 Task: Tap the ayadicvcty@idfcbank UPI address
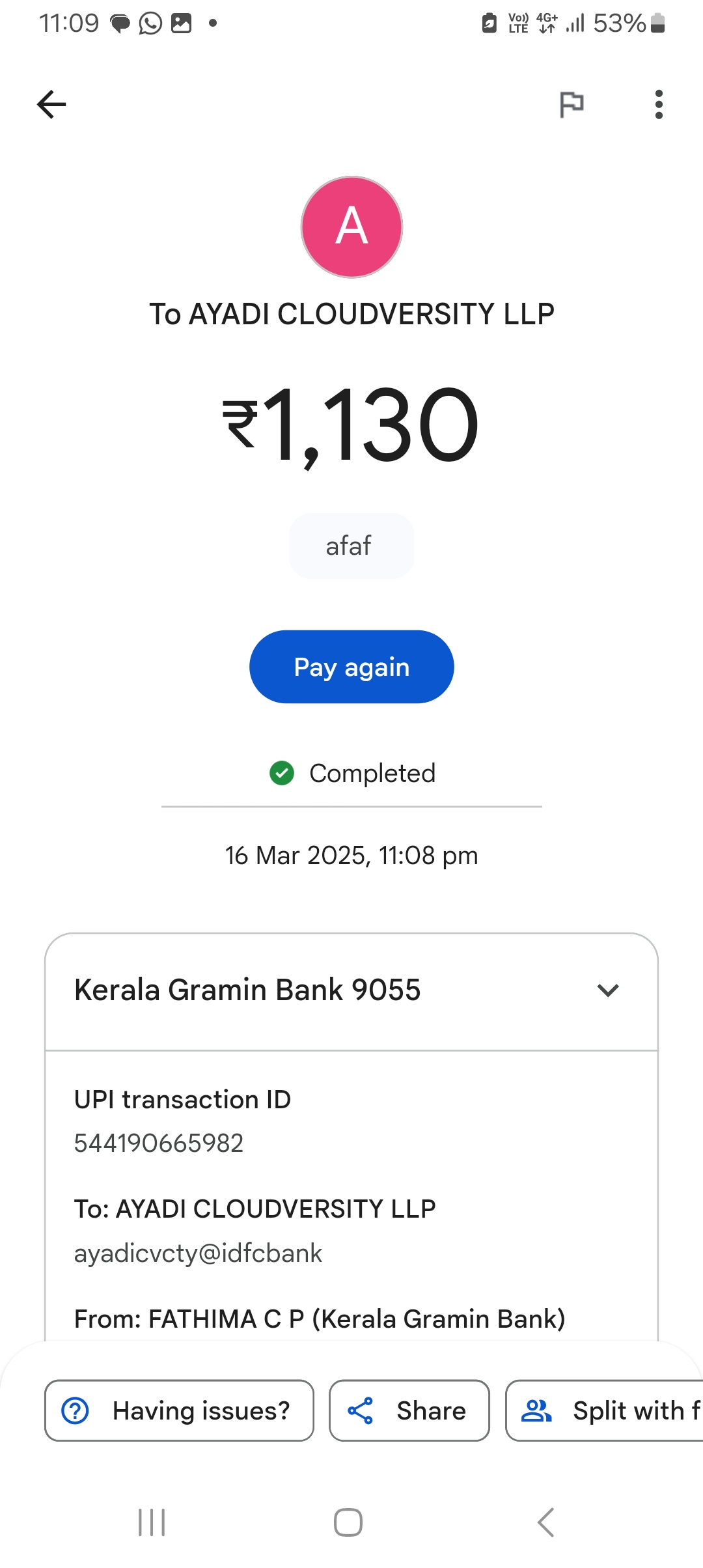pos(198,1253)
